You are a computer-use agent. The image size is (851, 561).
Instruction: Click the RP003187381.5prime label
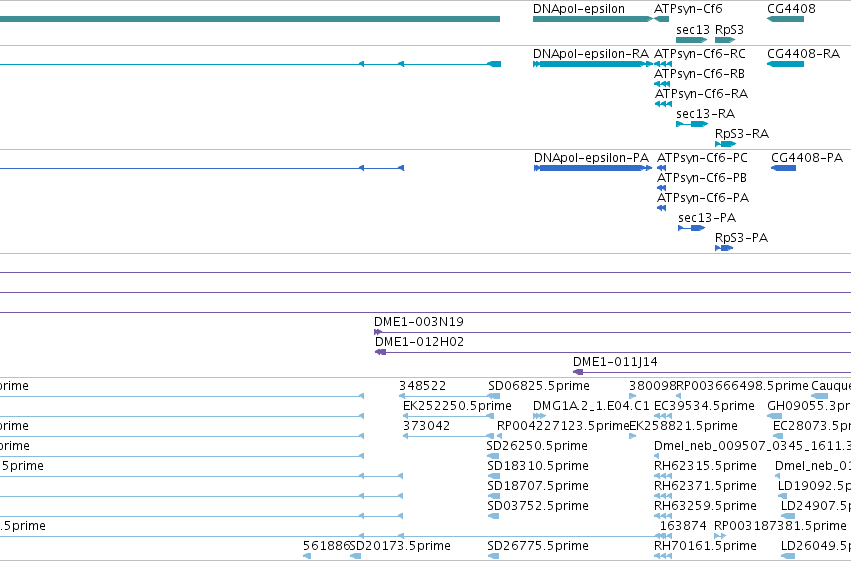[x=780, y=526]
